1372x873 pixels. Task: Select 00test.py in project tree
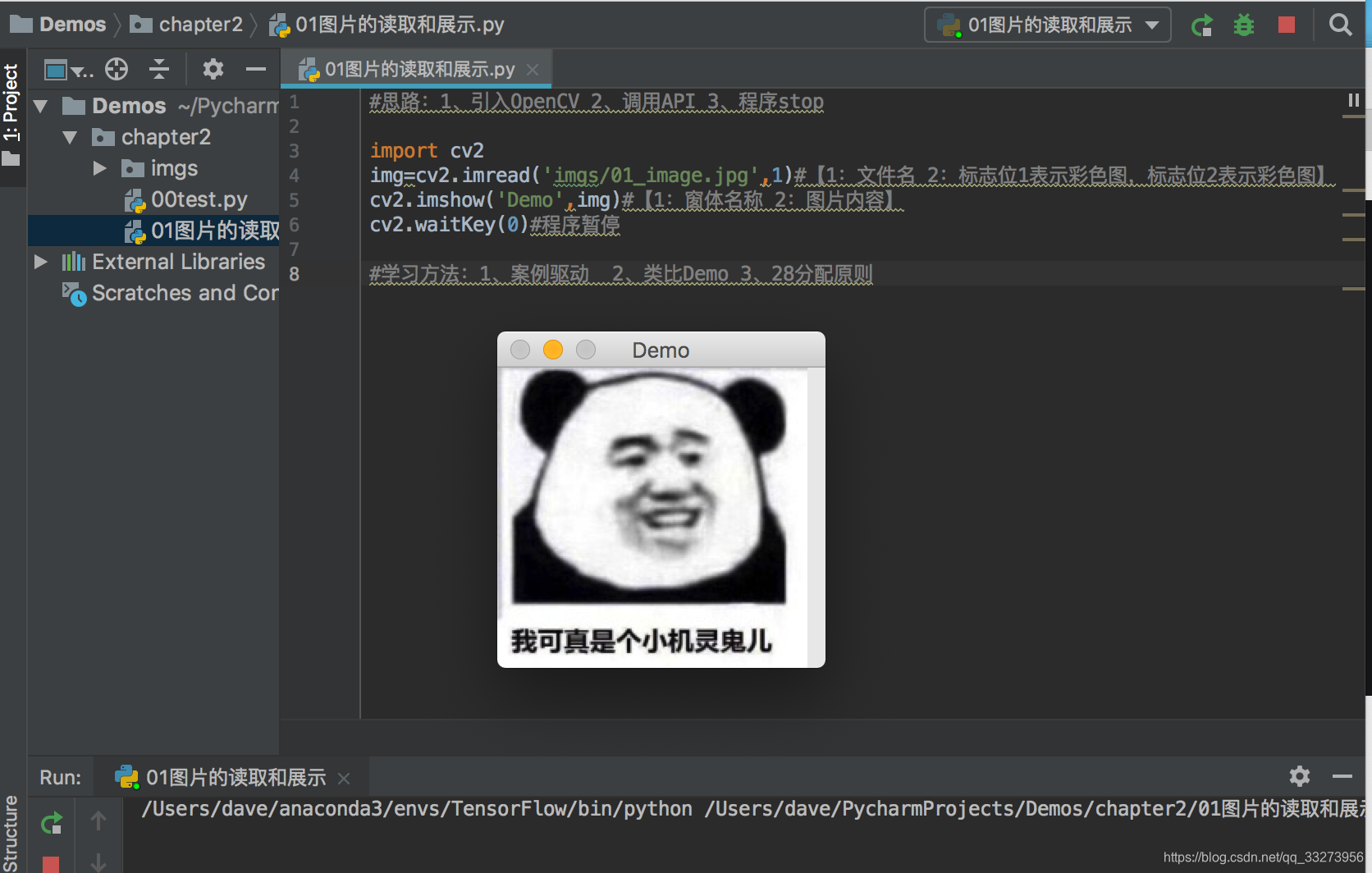[186, 200]
